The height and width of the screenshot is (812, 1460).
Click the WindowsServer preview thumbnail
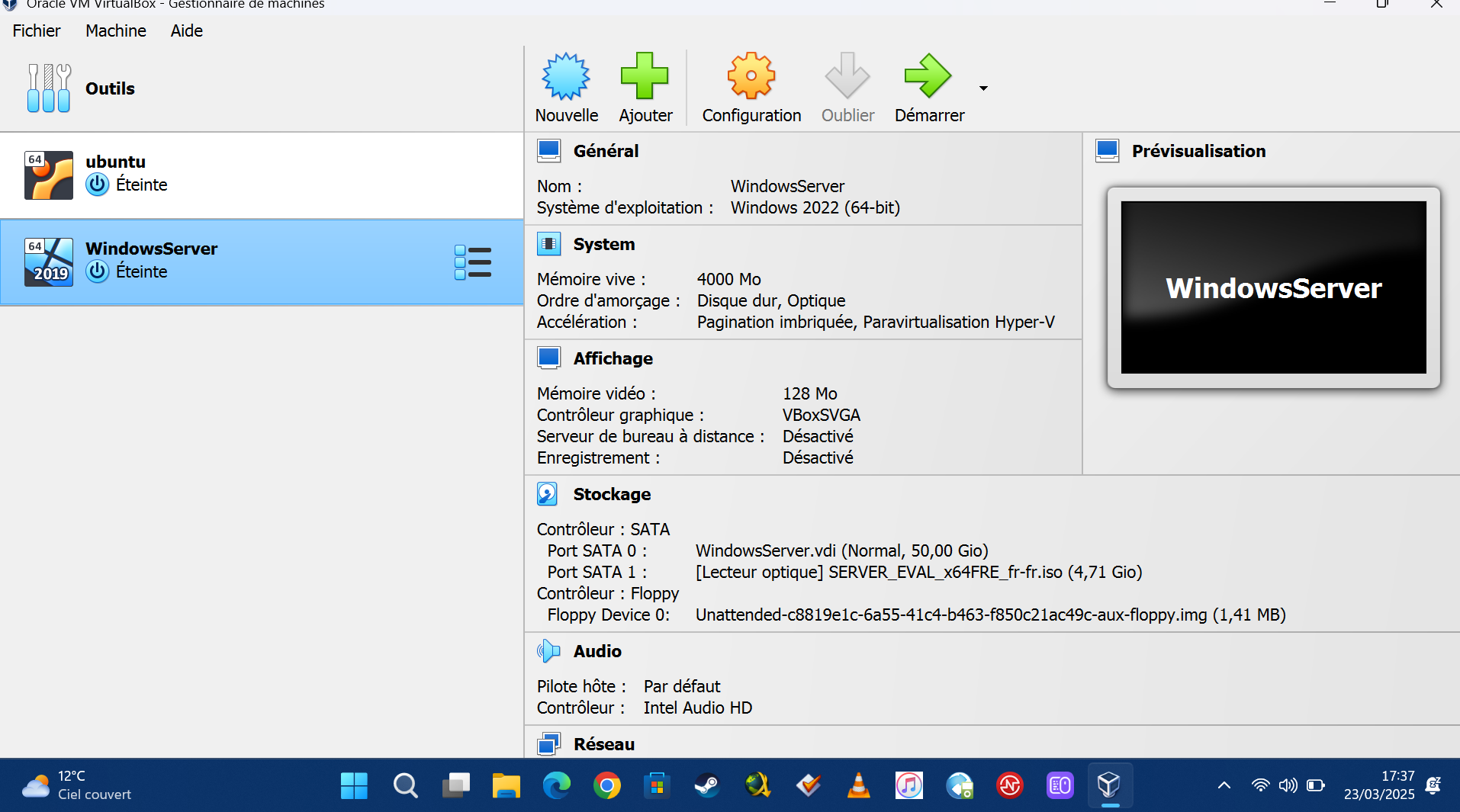click(x=1273, y=287)
